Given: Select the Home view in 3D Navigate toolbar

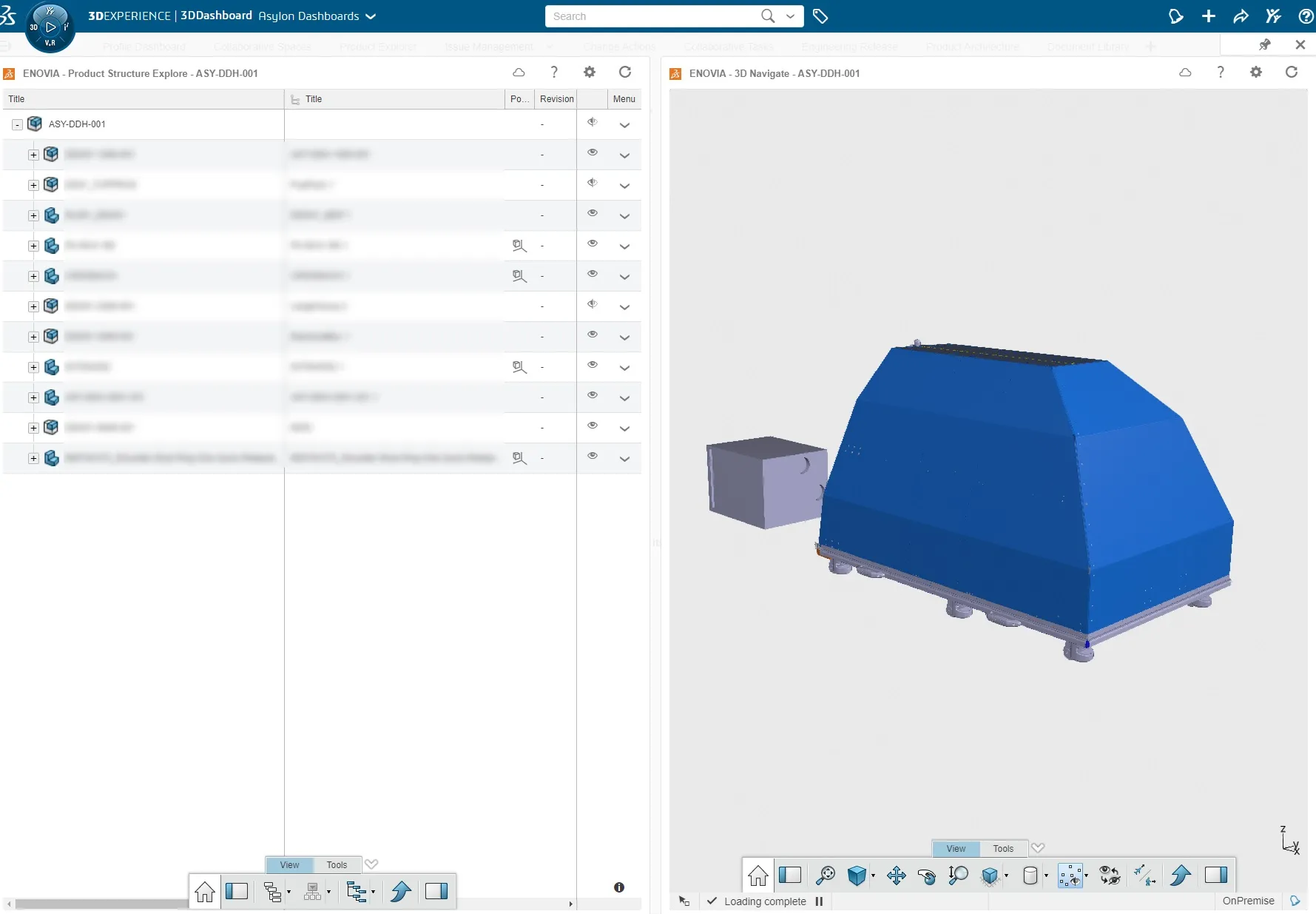Looking at the screenshot, I should pyautogui.click(x=758, y=876).
